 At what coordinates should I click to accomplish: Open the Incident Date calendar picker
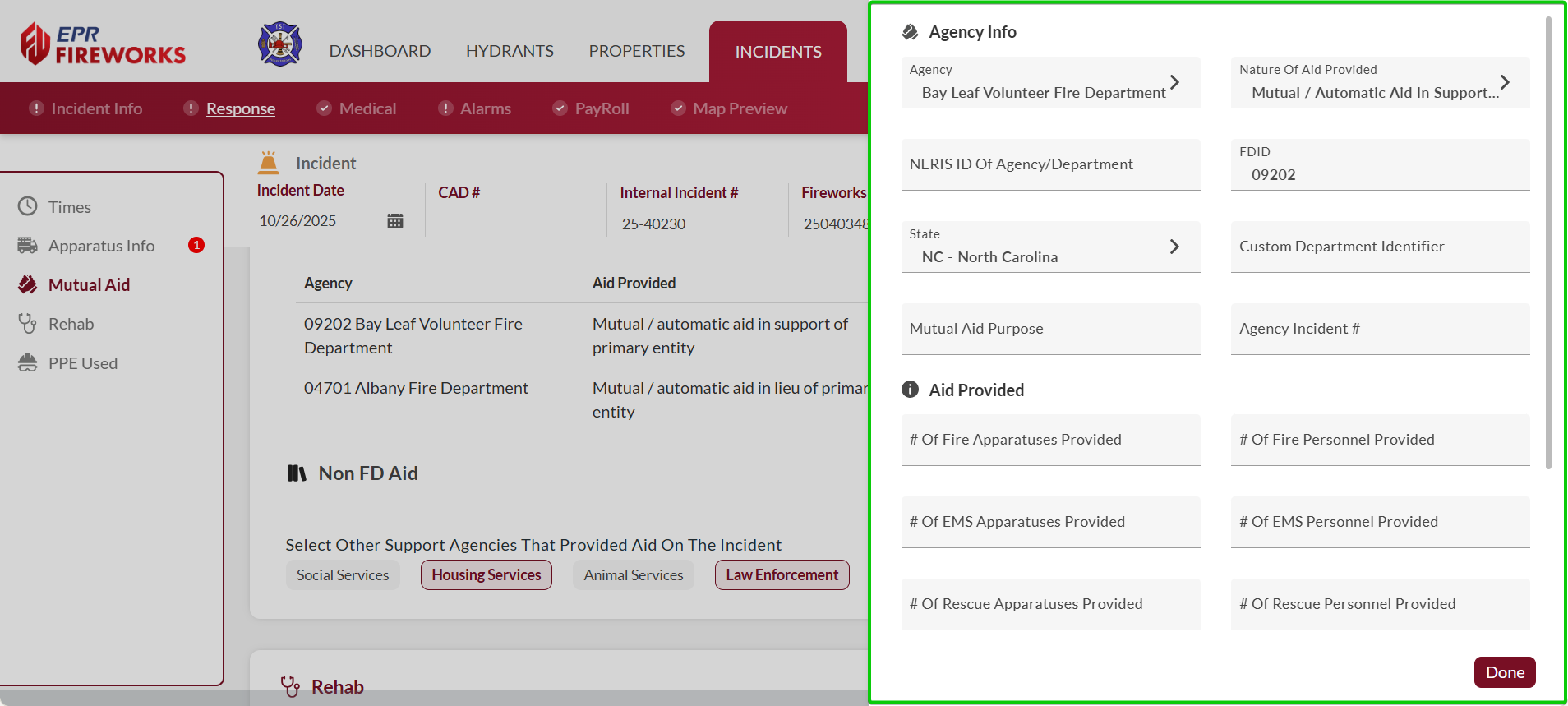click(x=395, y=221)
